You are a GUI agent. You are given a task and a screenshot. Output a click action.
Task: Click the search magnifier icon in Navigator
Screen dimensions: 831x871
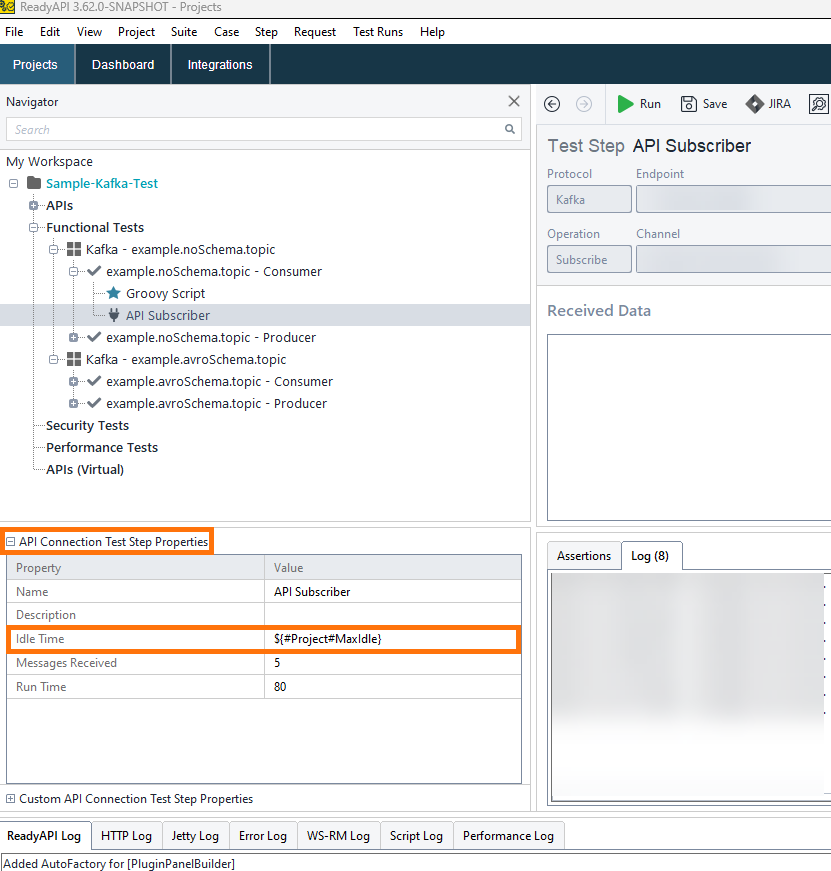(x=510, y=129)
